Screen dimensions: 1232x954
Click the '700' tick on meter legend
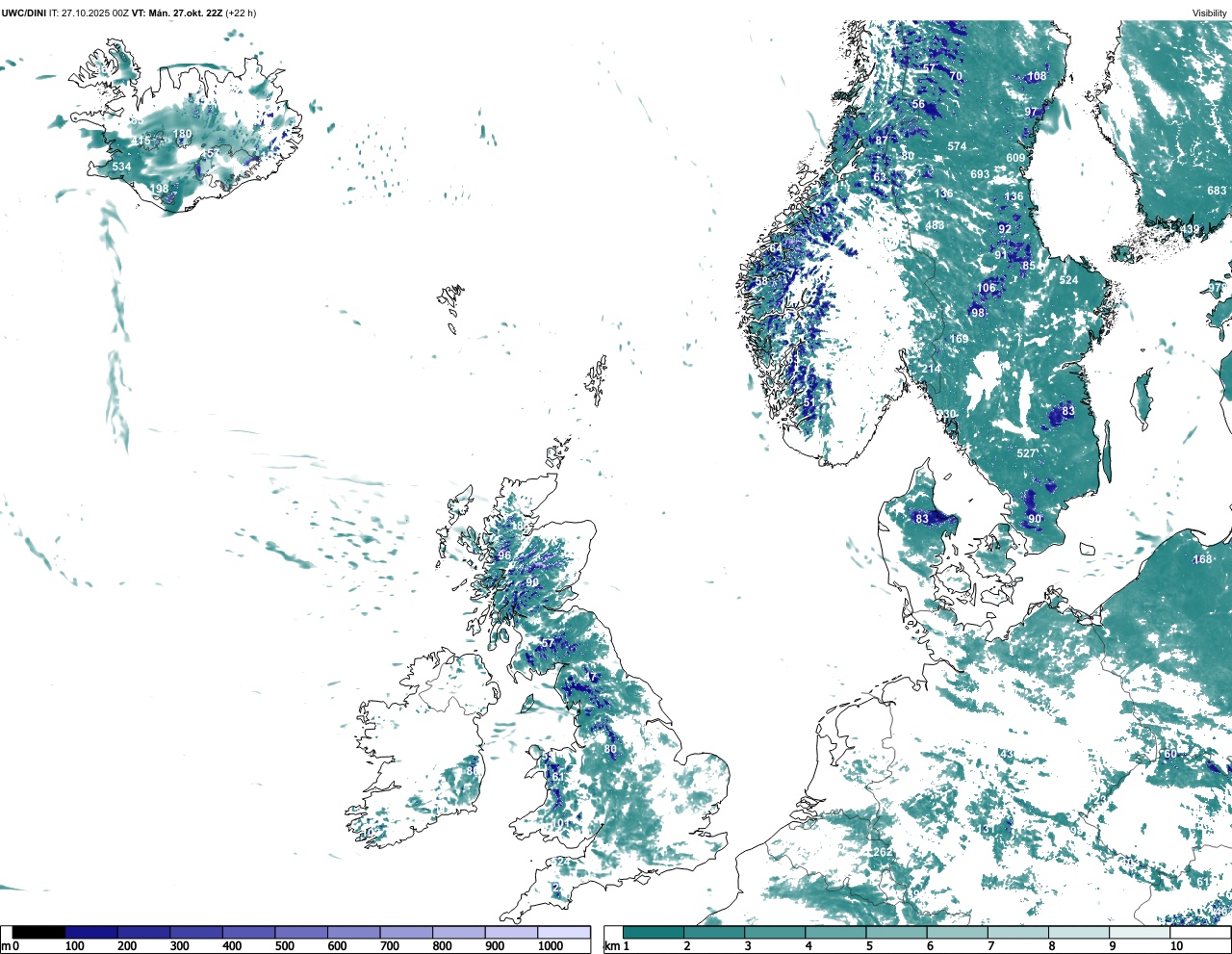coord(389,946)
